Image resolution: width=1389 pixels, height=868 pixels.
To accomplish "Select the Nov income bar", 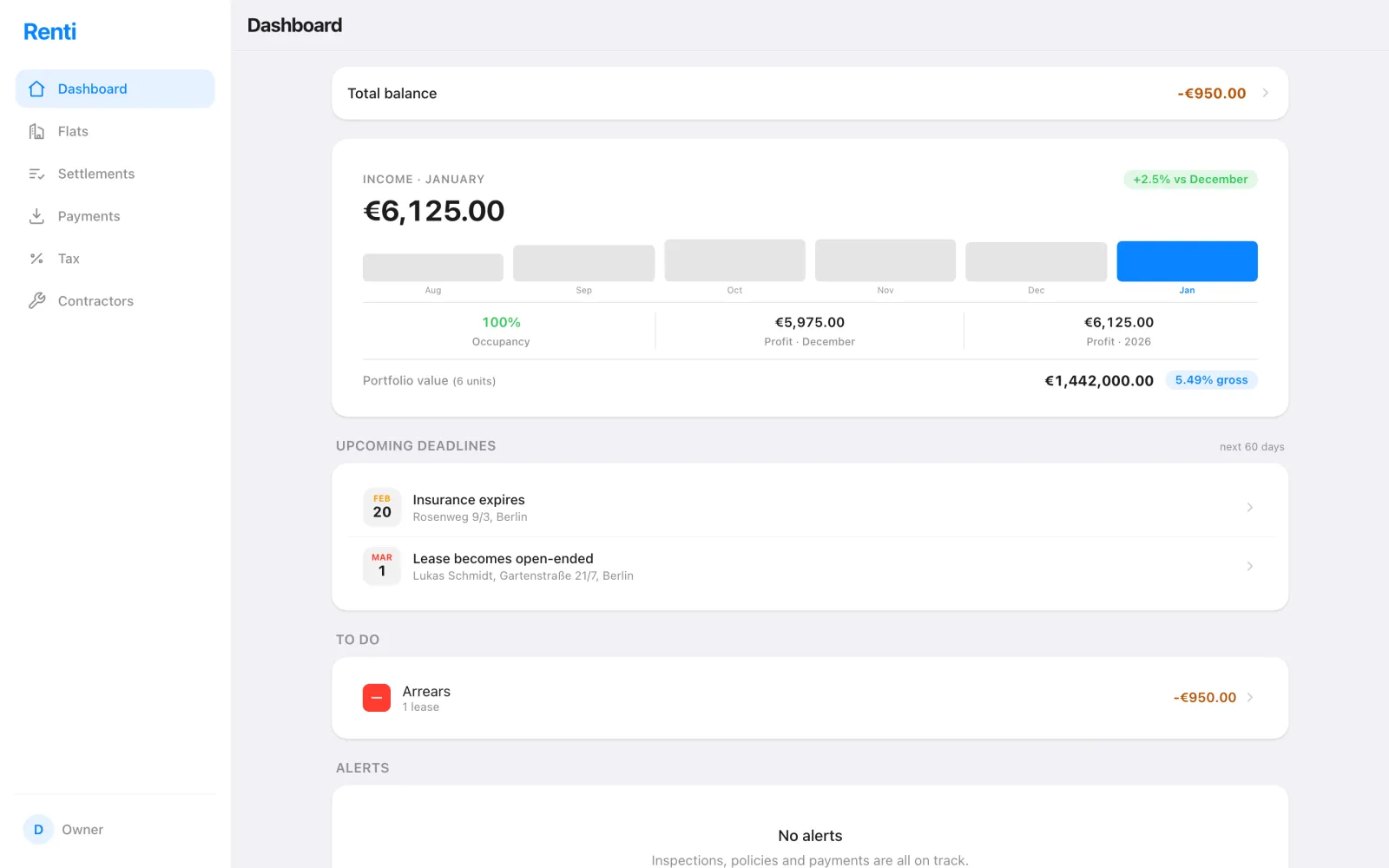I will click(x=885, y=260).
